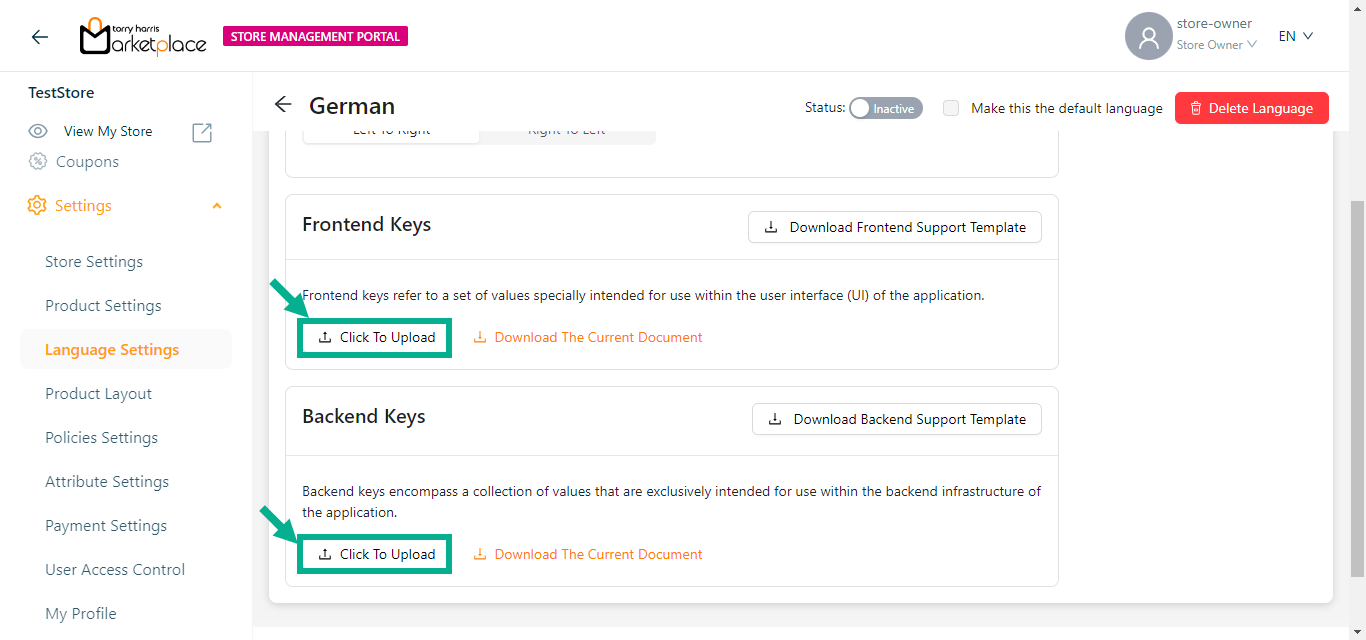Check Make this the default language
The height and width of the screenshot is (640, 1366).
tap(951, 108)
